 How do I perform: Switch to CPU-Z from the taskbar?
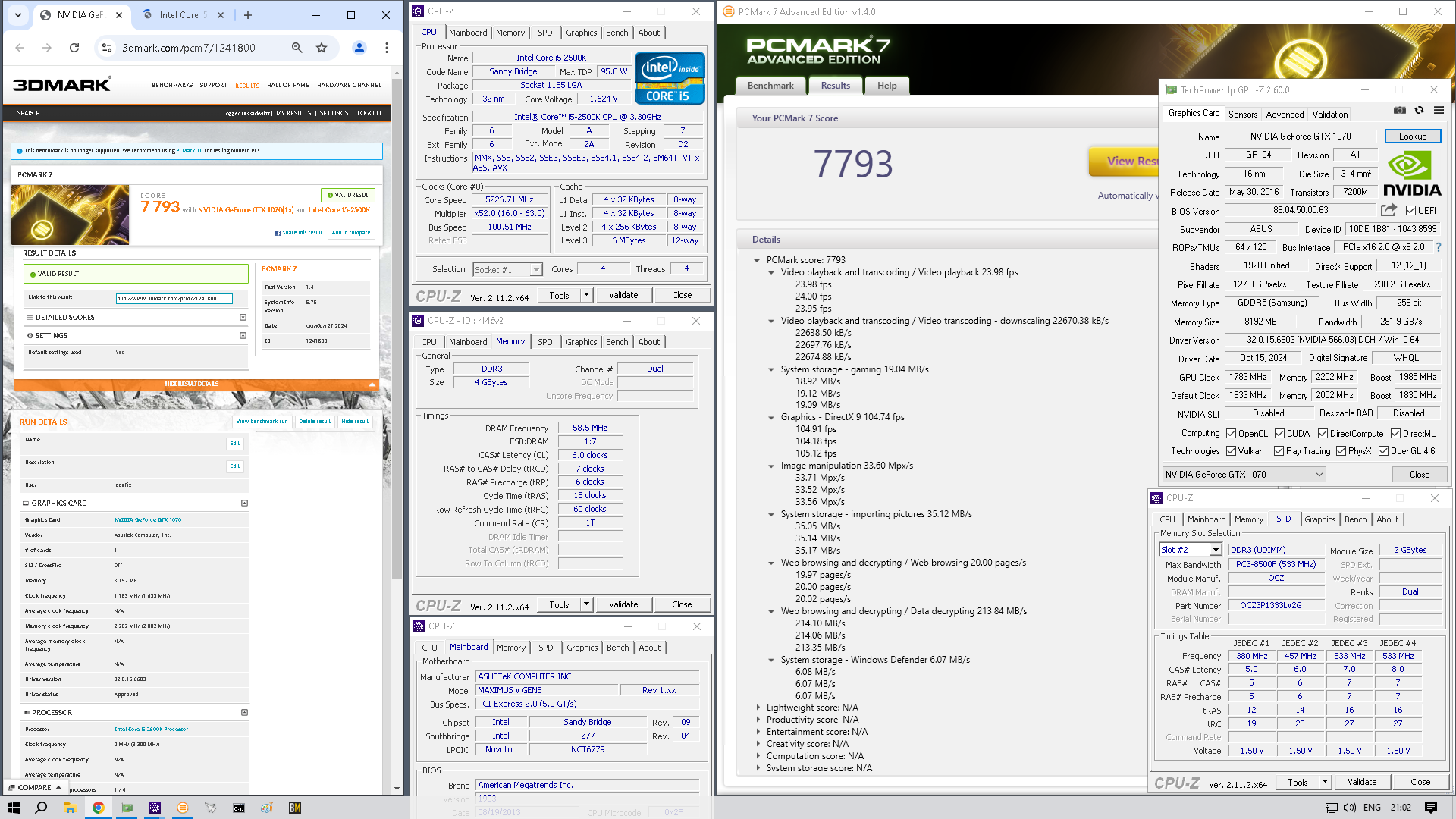(x=155, y=808)
